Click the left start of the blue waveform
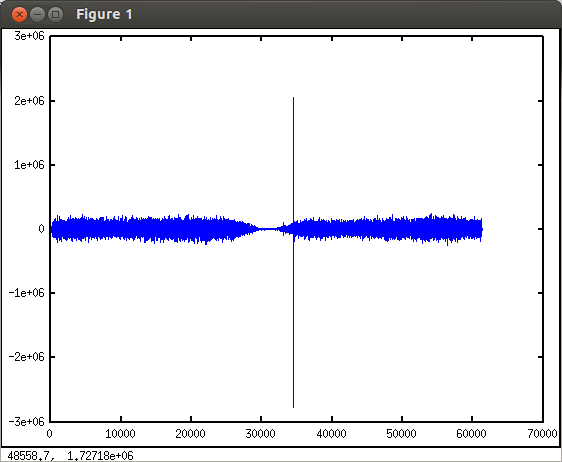Image resolution: width=562 pixels, height=462 pixels. coord(52,229)
